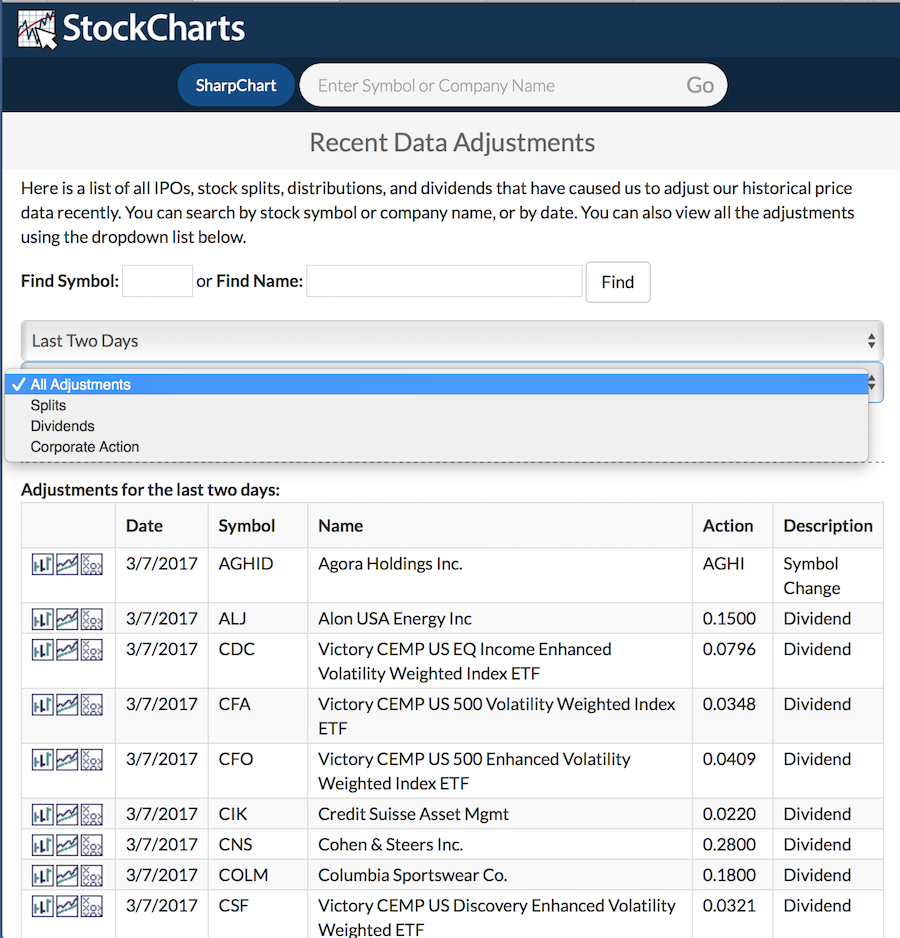Open the bar chart icon for AGHID

[42, 565]
